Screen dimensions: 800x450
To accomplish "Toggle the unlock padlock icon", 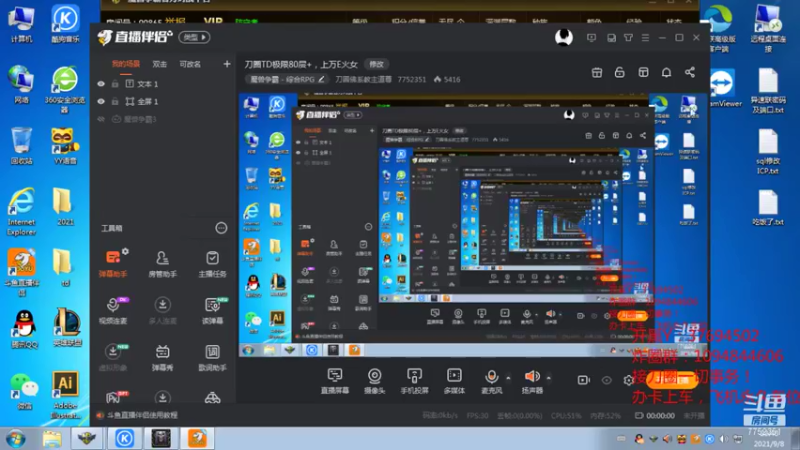I will click(619, 72).
